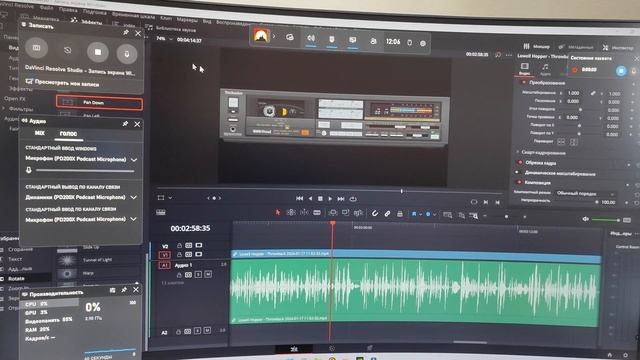Open the Эффекты panel tab
This screenshot has height=360, width=640.
point(87,22)
